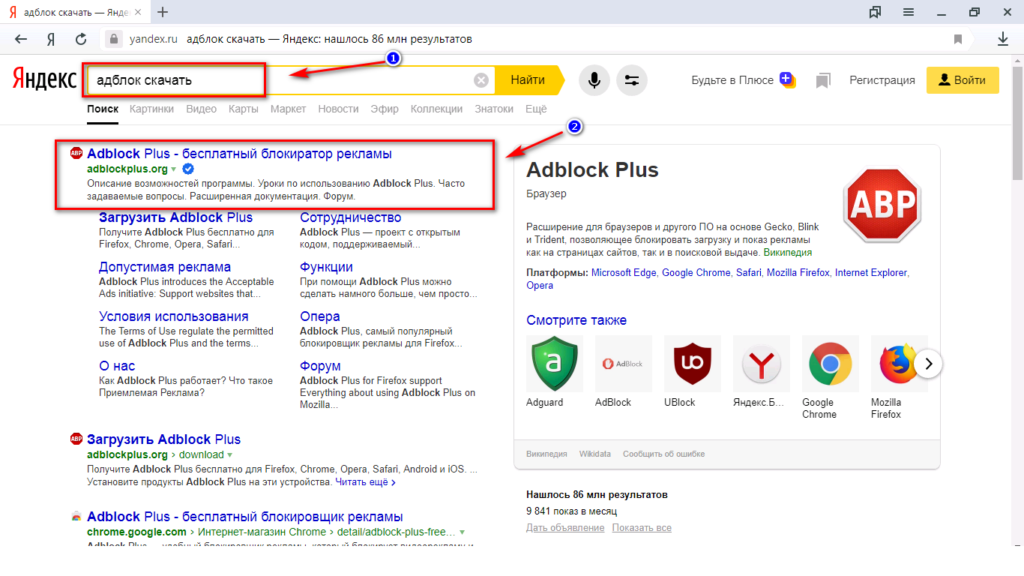Open the Регистрация link
Viewport: 1024px width, 576px height.
[x=882, y=80]
